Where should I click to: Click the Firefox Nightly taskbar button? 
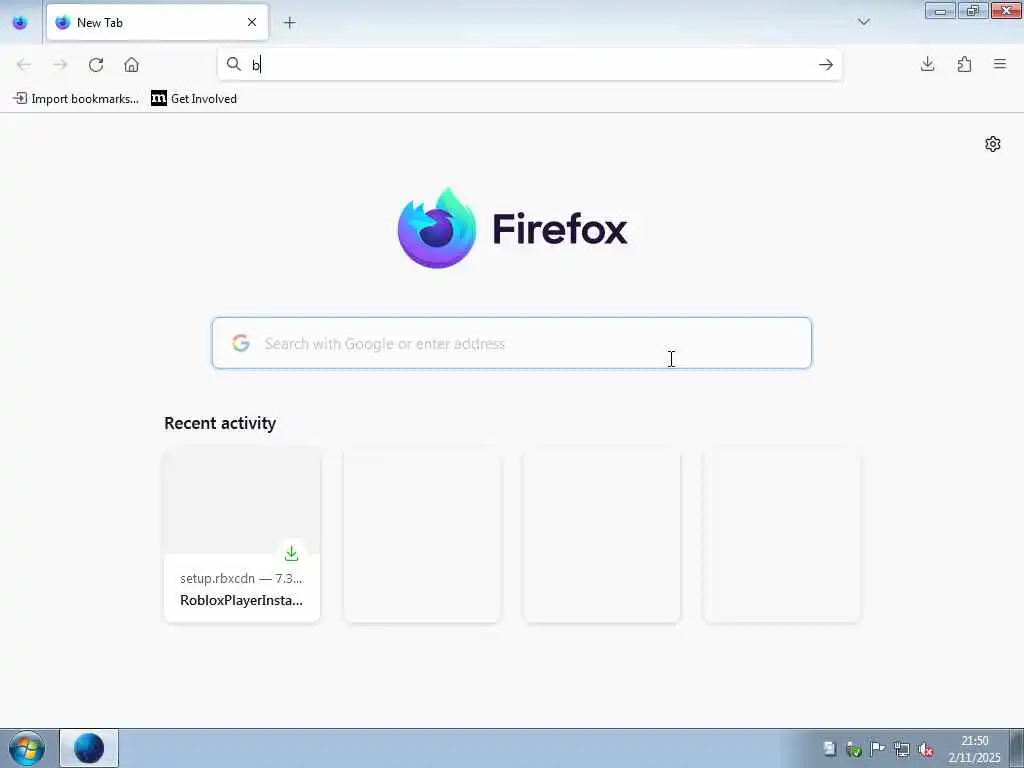pyautogui.click(x=89, y=748)
